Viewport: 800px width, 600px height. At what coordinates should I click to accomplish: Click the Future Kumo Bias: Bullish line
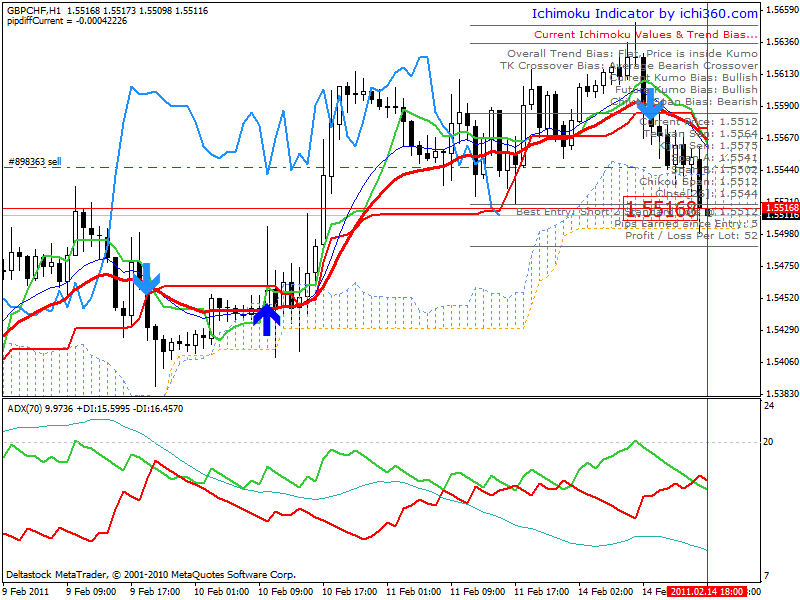[686, 90]
